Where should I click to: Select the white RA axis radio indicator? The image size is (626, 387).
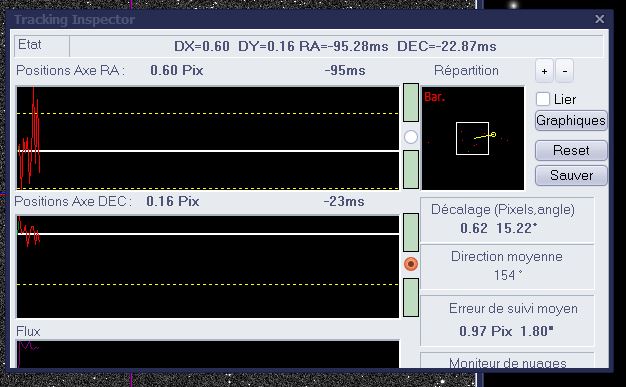coord(411,137)
